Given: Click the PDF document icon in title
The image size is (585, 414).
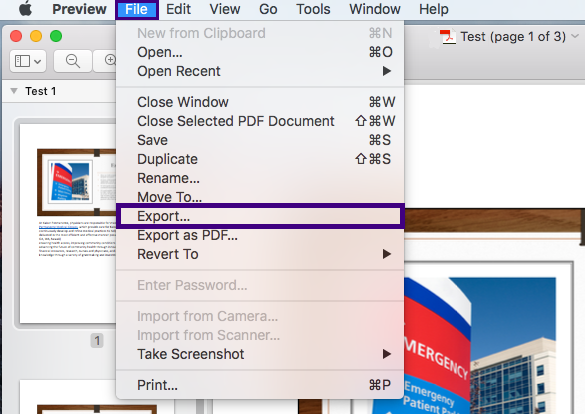Looking at the screenshot, I should point(448,37).
